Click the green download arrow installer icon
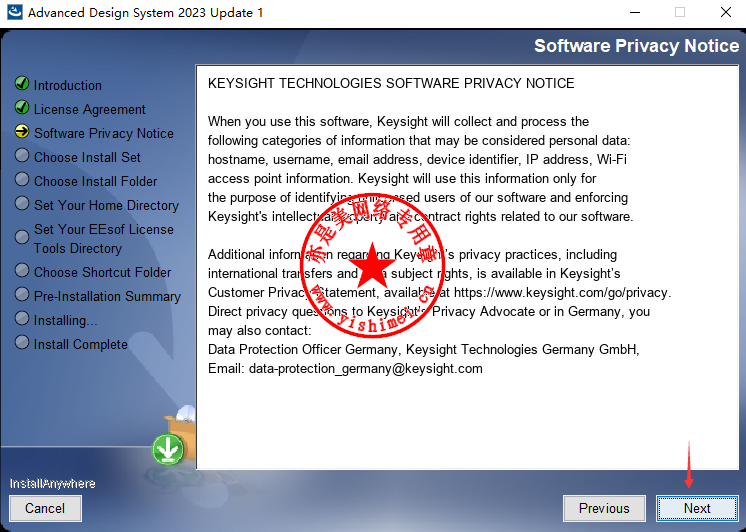Image resolution: width=746 pixels, height=532 pixels. point(168,449)
